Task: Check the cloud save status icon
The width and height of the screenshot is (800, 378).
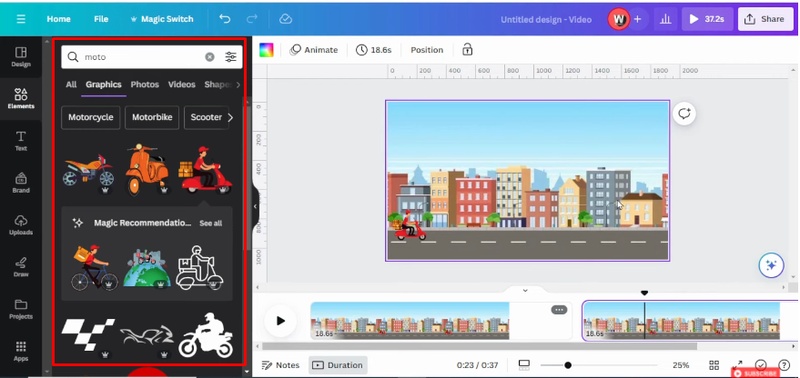Action: click(x=286, y=19)
